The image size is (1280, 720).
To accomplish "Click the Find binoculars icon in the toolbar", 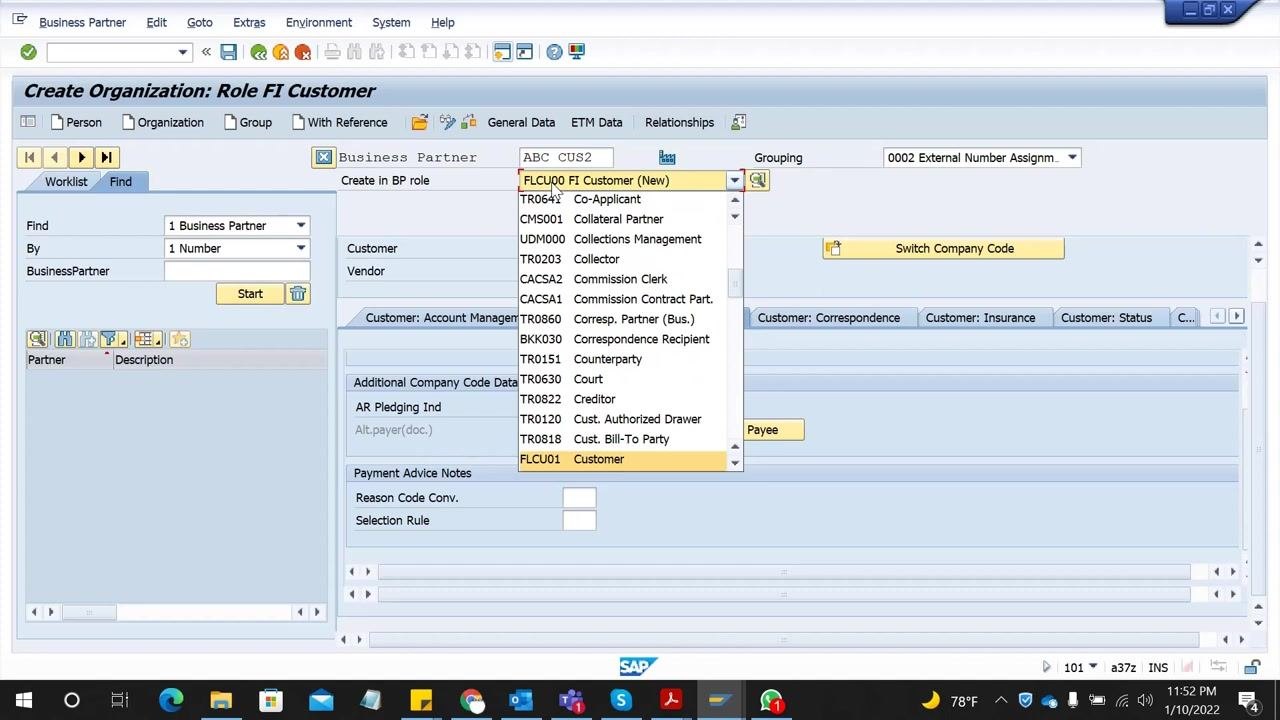I will (x=355, y=52).
